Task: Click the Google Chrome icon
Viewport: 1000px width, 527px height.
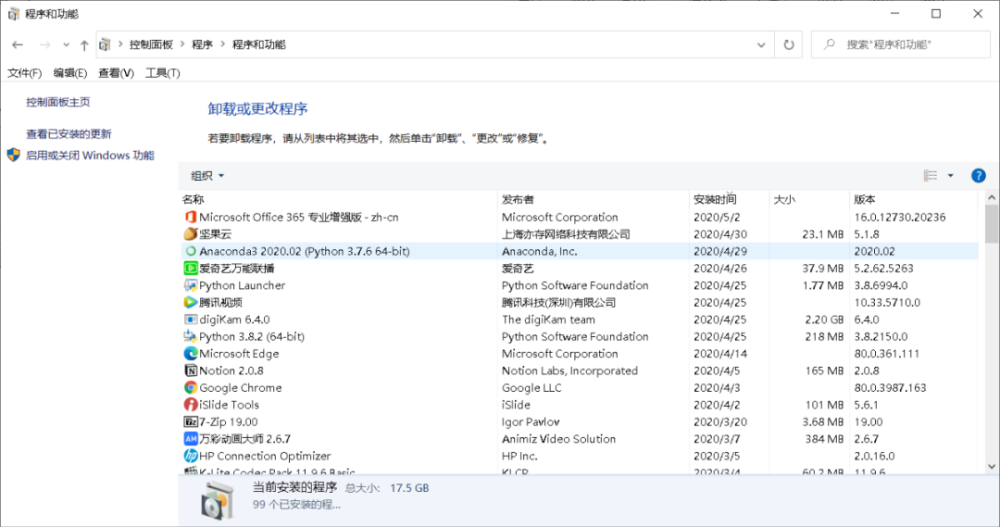Action: tap(190, 387)
